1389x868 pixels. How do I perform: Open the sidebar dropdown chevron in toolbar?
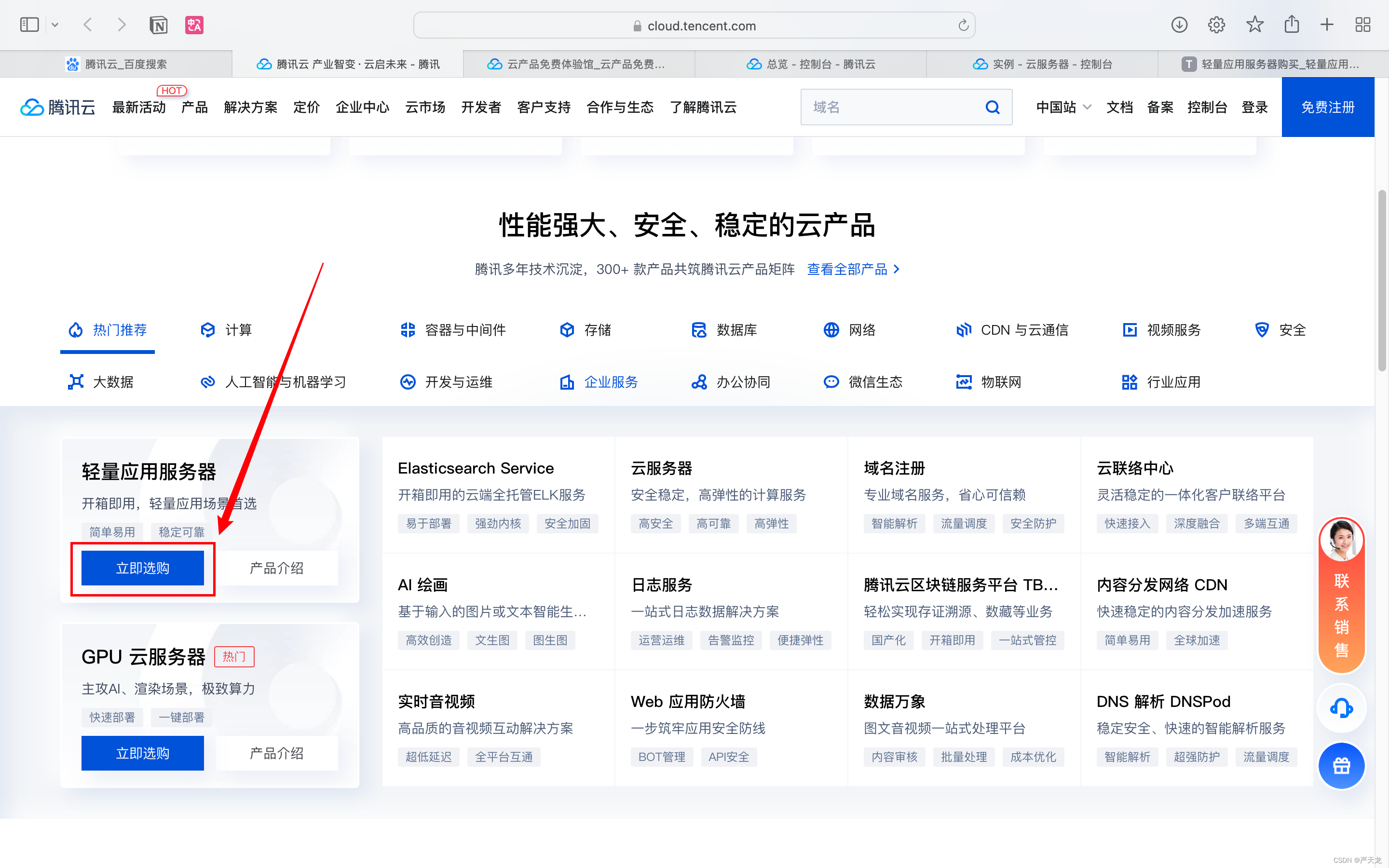tap(55, 25)
